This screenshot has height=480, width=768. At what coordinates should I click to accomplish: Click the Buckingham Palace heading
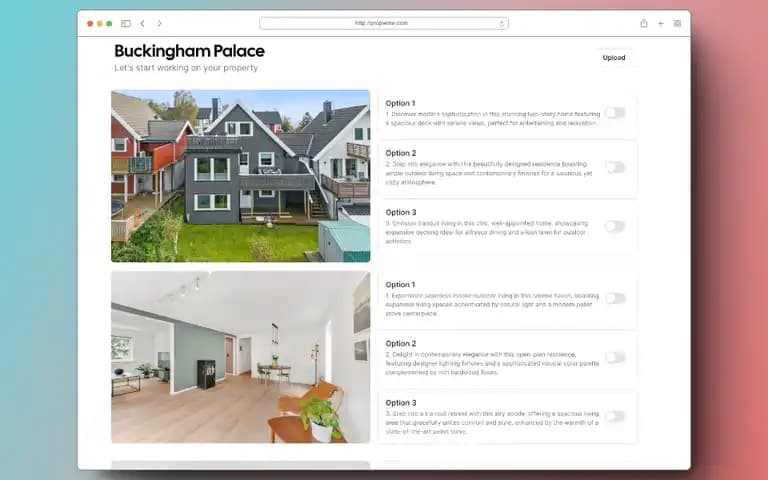(x=189, y=51)
